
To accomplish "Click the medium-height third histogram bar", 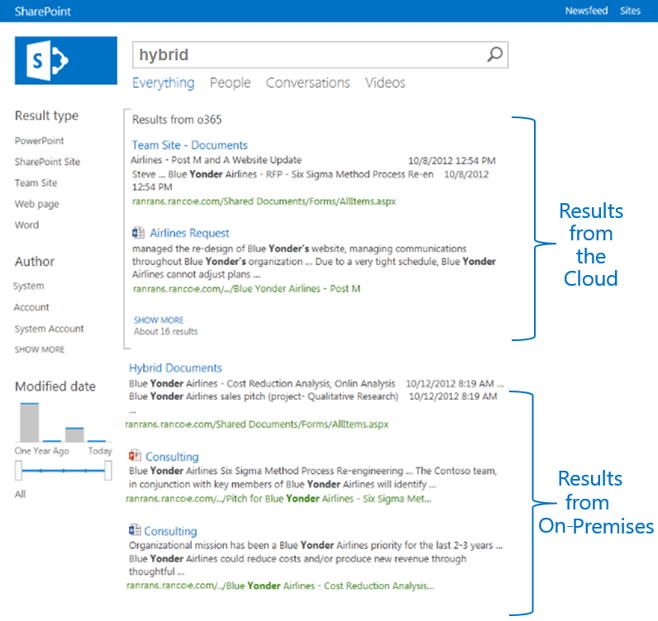I will click(x=74, y=435).
